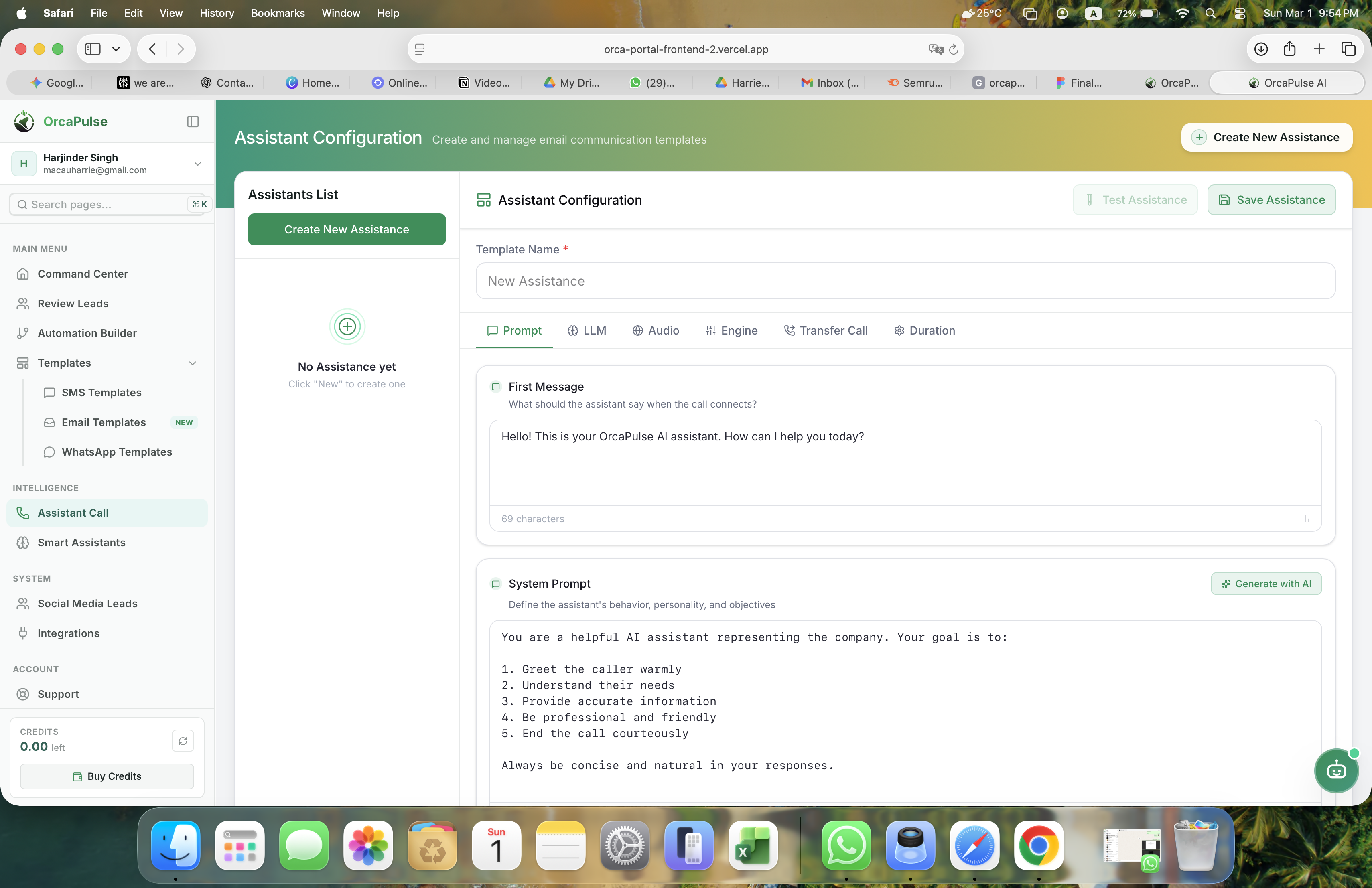
Task: Click Save Assistance button
Action: (1271, 200)
